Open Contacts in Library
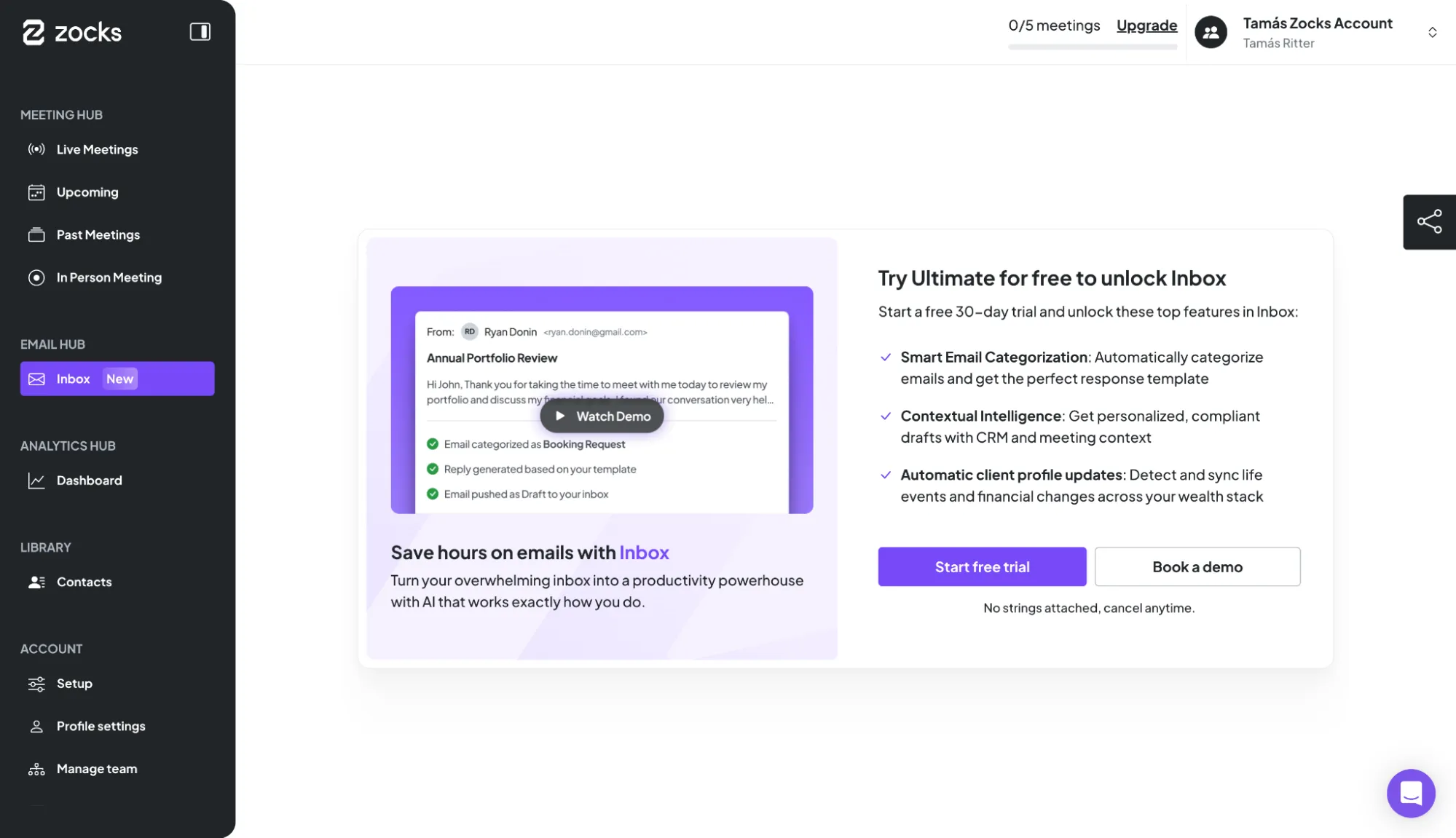Image resolution: width=1456 pixels, height=838 pixels. point(84,582)
